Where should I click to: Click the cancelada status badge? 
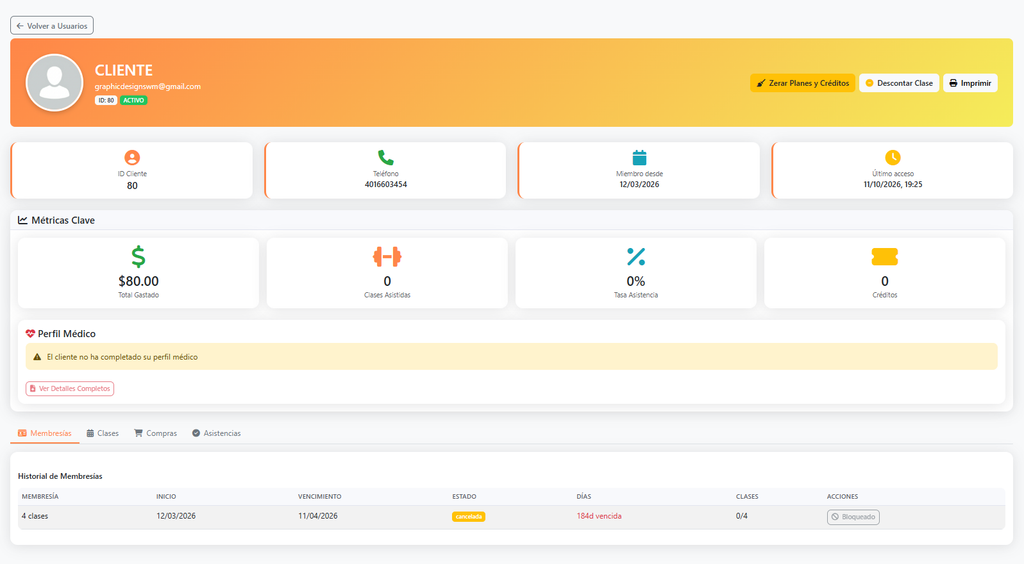468,516
